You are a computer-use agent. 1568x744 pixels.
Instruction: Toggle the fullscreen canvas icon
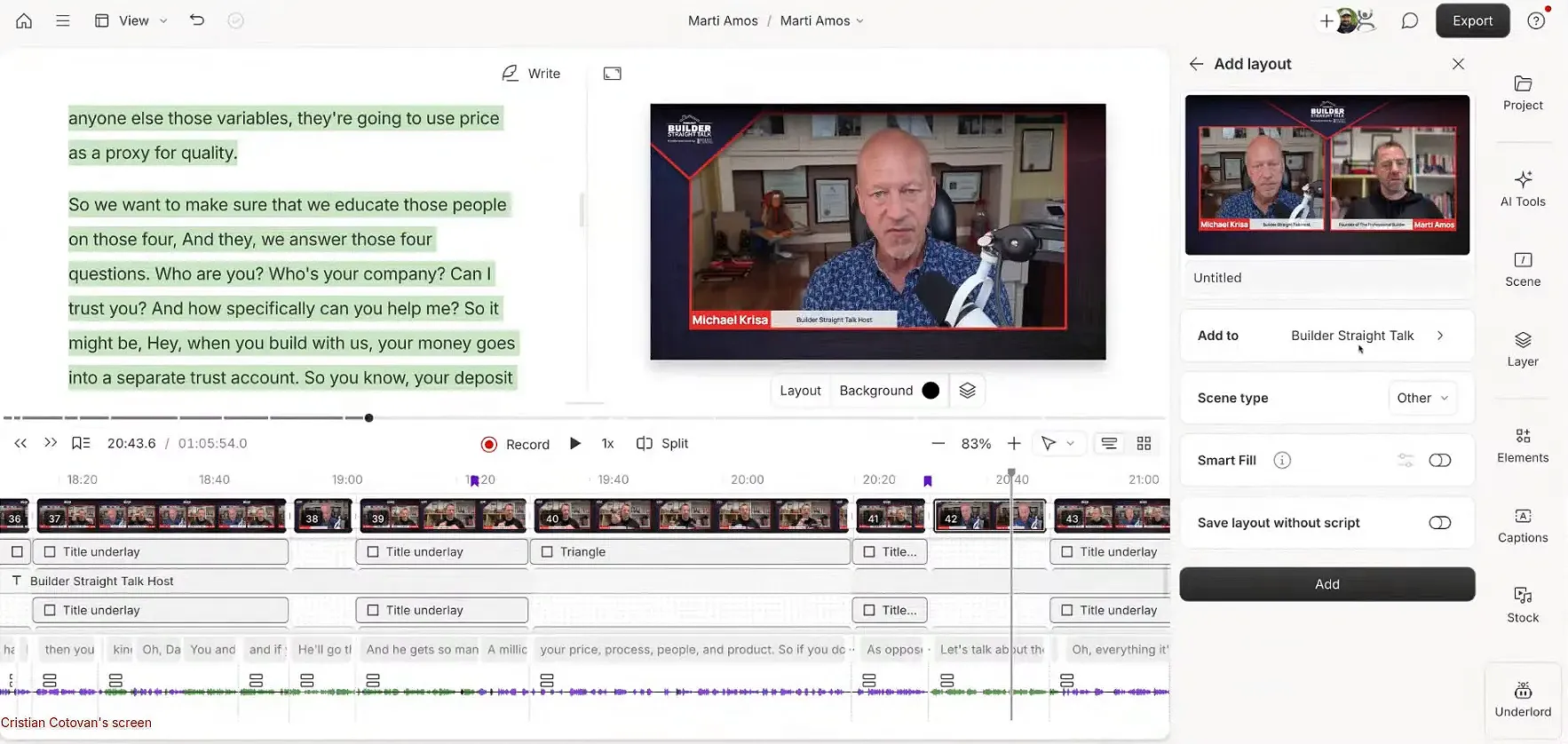coord(613,73)
